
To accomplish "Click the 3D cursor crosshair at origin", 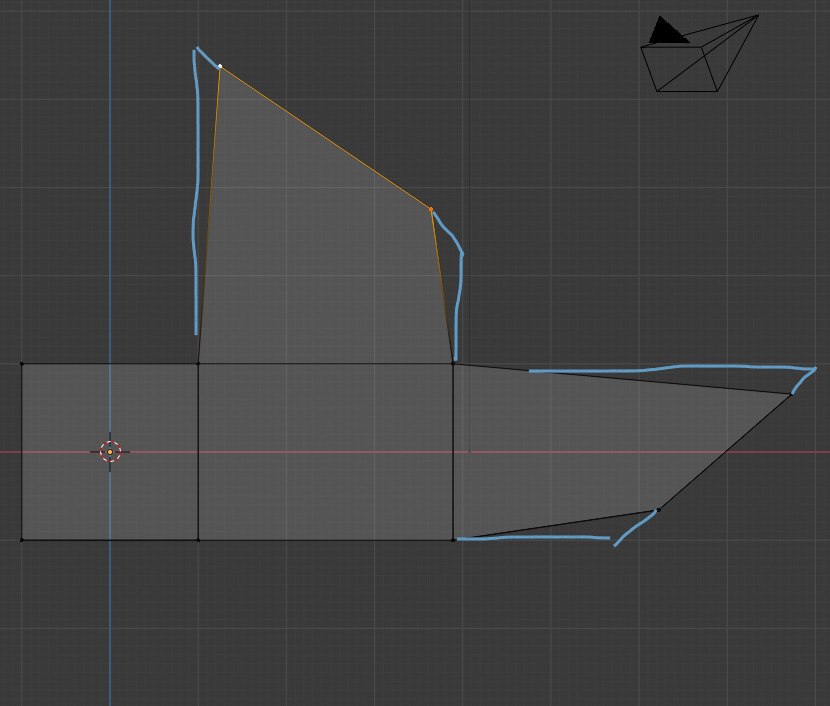I will click(110, 452).
